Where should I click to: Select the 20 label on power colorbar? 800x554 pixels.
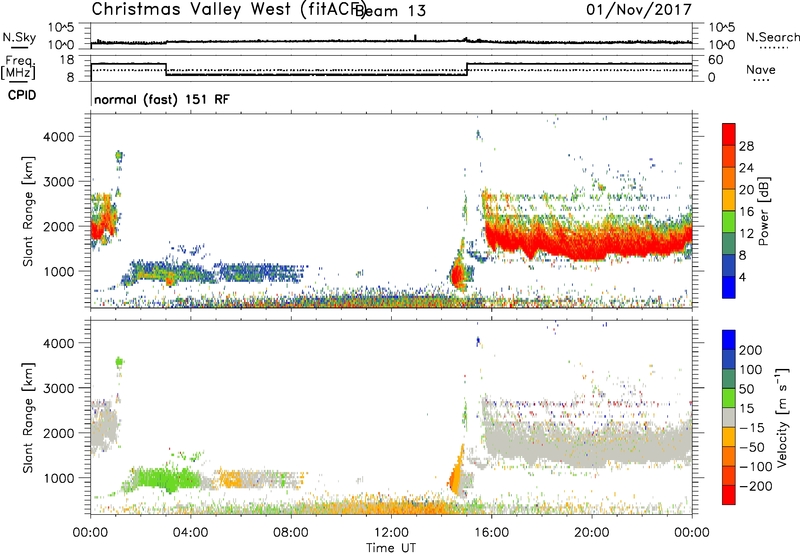click(746, 190)
